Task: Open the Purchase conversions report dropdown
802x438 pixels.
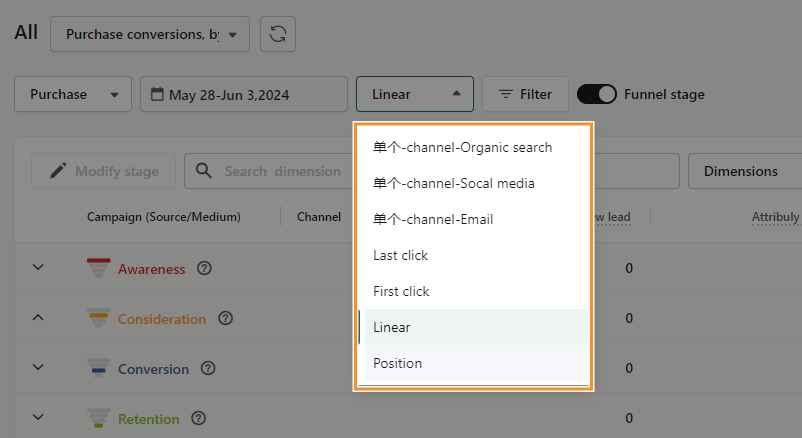Action: pyautogui.click(x=149, y=34)
